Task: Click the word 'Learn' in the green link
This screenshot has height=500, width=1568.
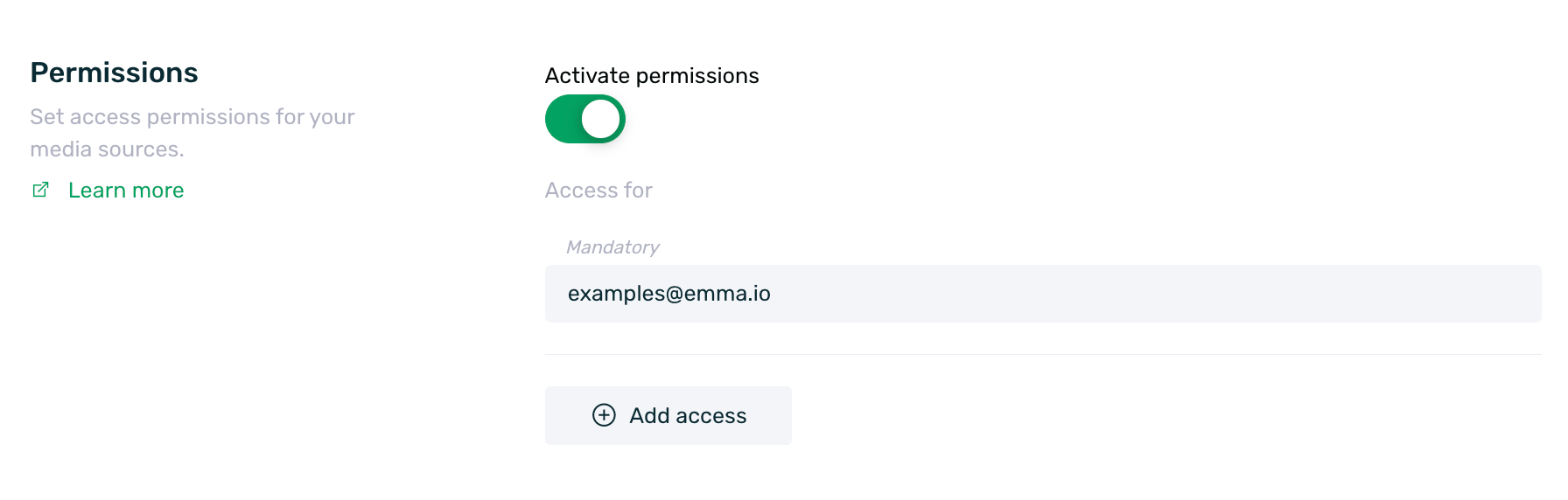Action: (97, 191)
